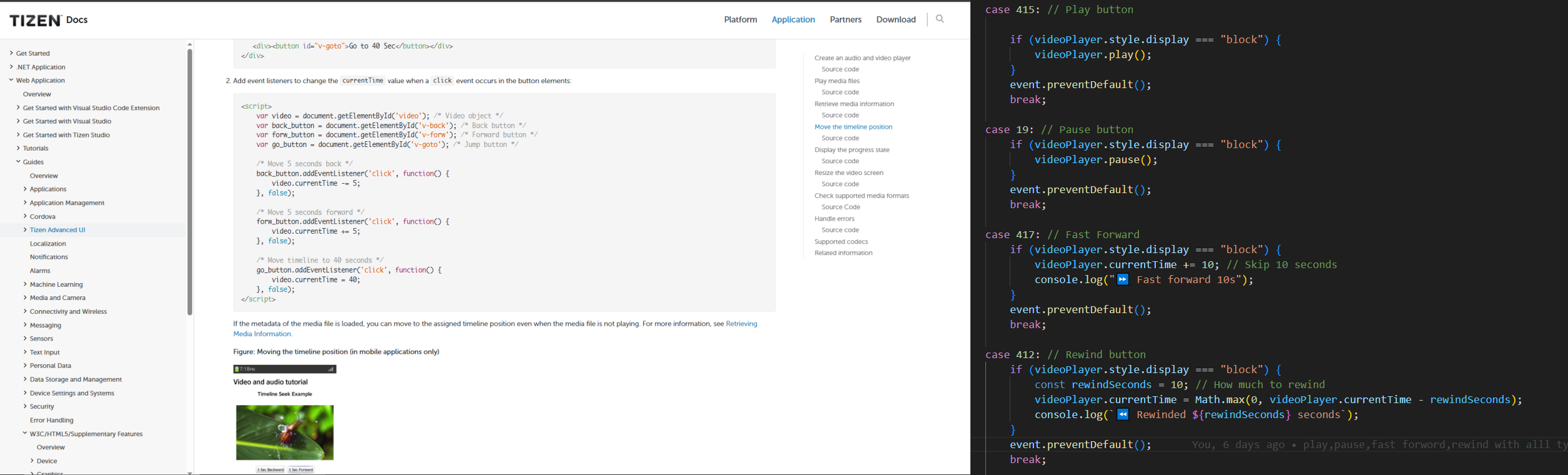Click 'video.currentTime = 40;' in the docs code sample
The height and width of the screenshot is (475, 1568).
pos(316,280)
